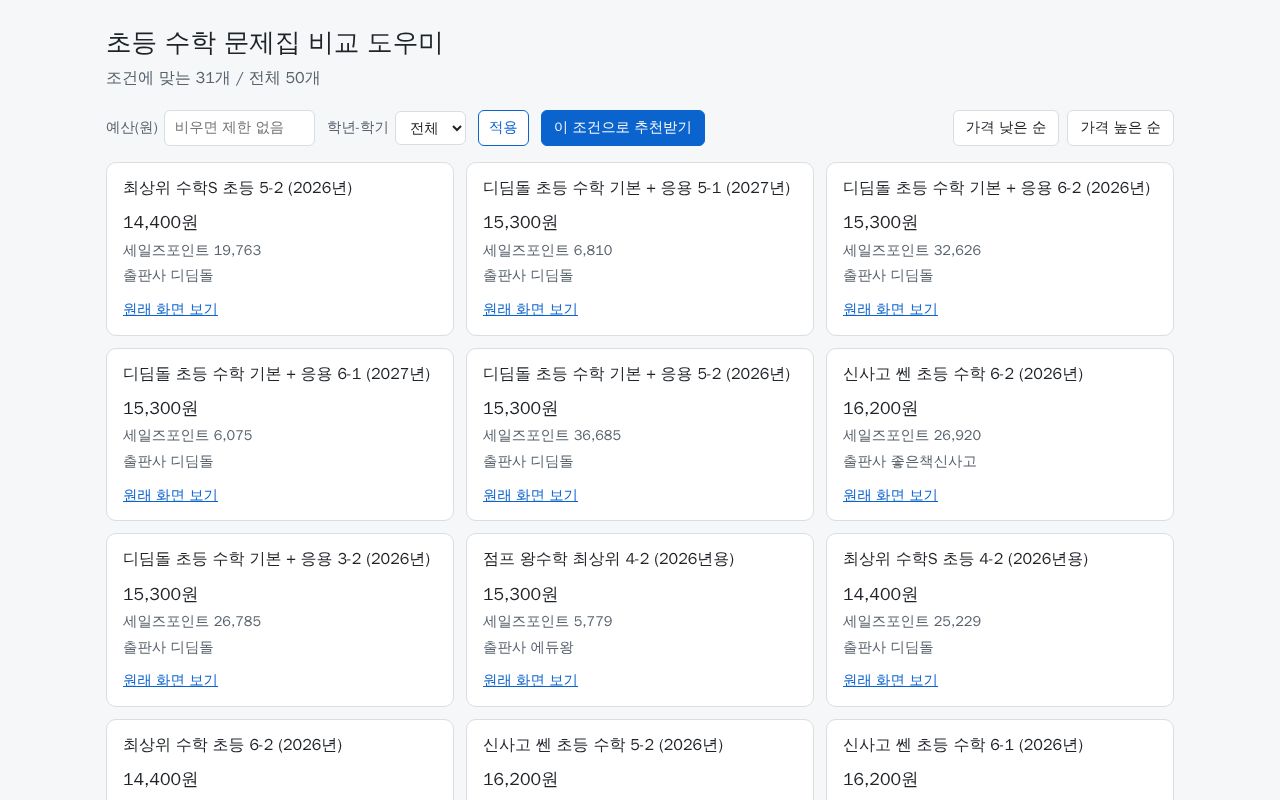Image resolution: width=1280 pixels, height=800 pixels.
Task: Click heading 초등 수학 문제집 비교 도우미
Action: coord(274,43)
